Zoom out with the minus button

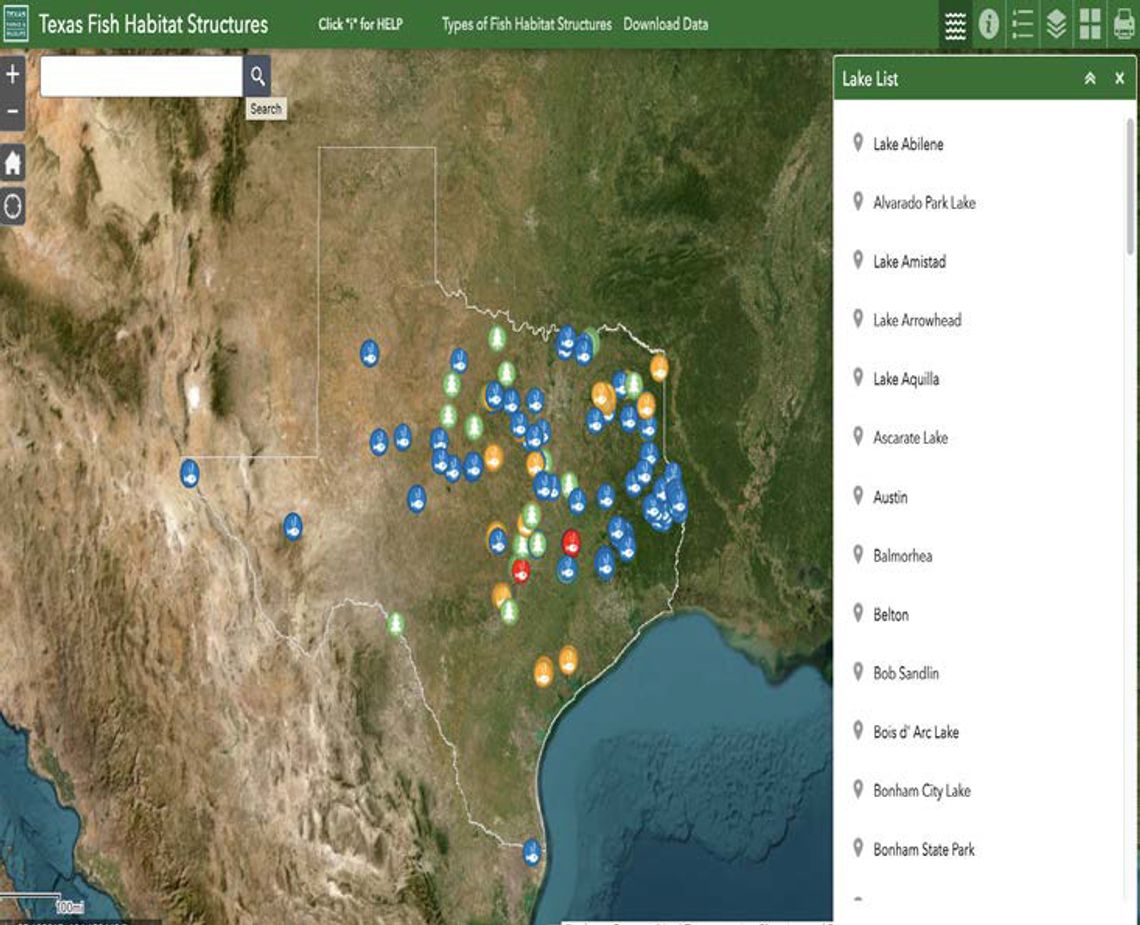click(12, 112)
